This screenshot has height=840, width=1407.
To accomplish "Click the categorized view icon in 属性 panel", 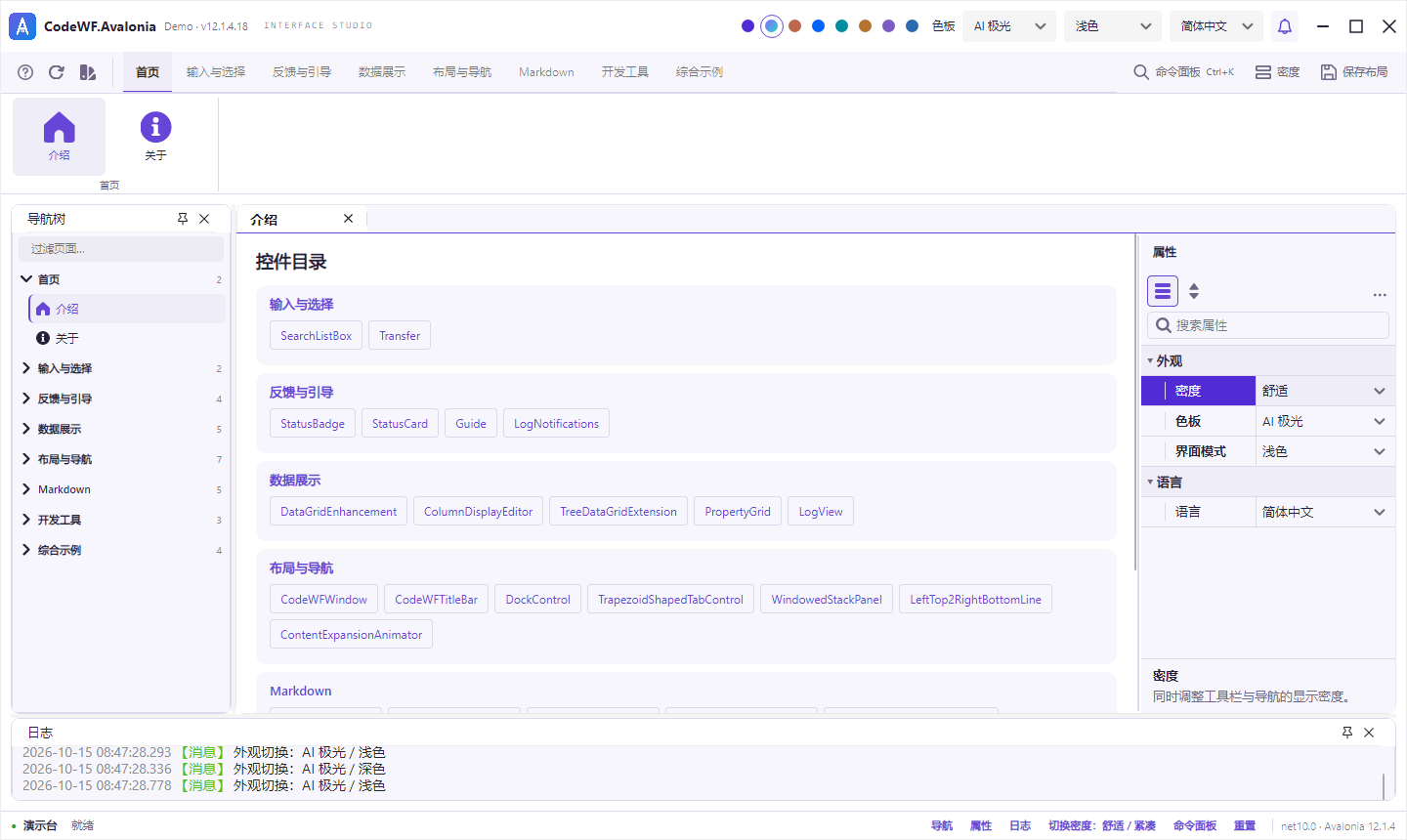I will (1163, 291).
